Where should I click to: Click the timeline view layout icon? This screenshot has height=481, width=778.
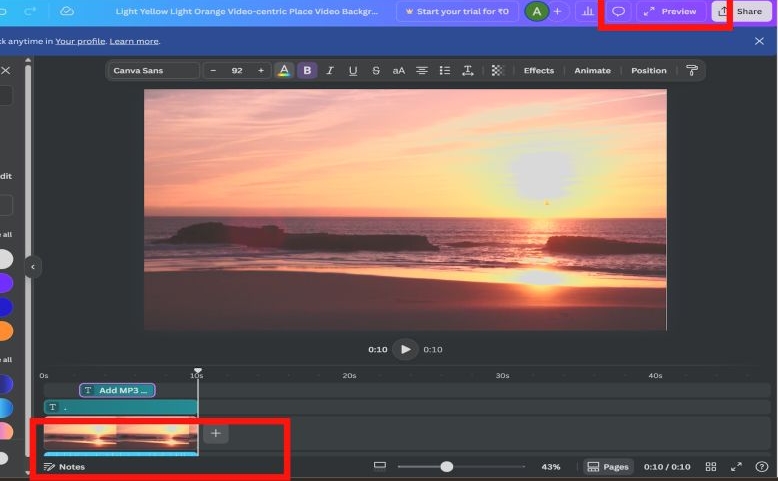[380, 466]
